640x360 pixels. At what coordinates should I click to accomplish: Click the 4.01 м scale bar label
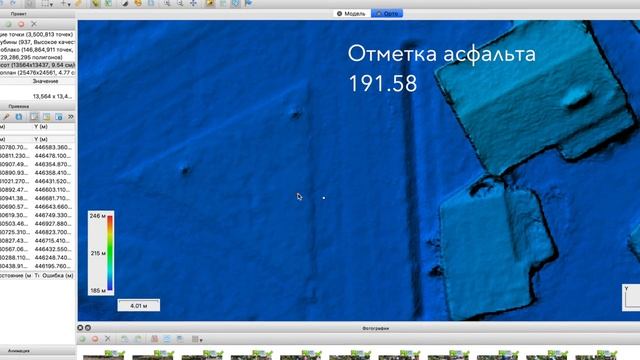click(x=139, y=305)
